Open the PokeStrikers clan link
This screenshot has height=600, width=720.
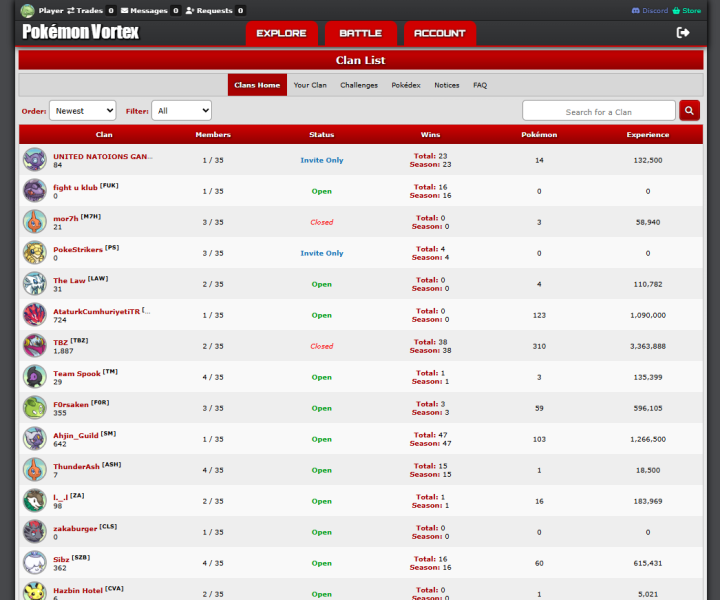point(78,249)
